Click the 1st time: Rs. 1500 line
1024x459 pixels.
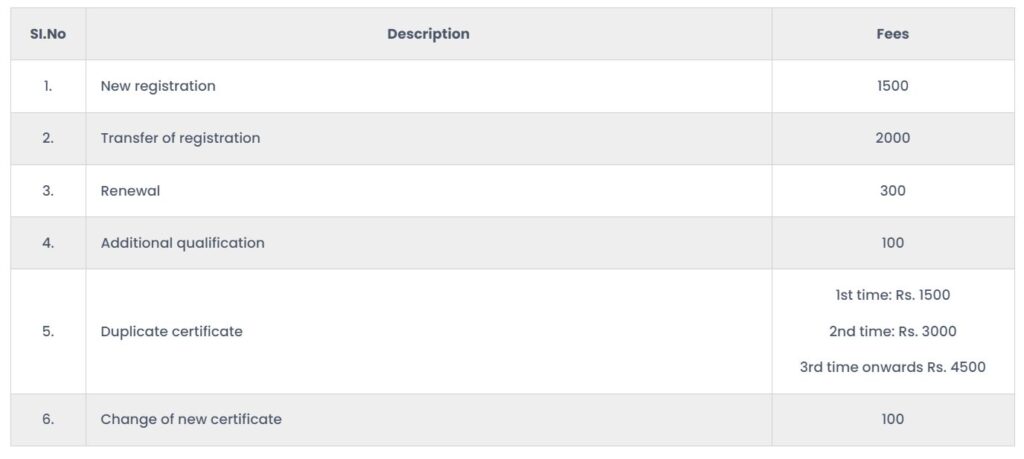pyautogui.click(x=893, y=295)
